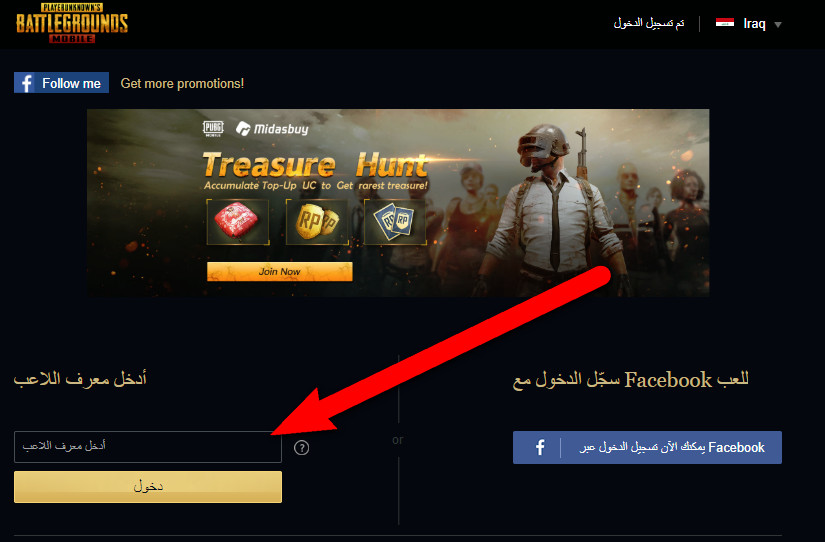This screenshot has width=825, height=542.
Task: Click the Get more promotions text
Action: pyautogui.click(x=182, y=83)
